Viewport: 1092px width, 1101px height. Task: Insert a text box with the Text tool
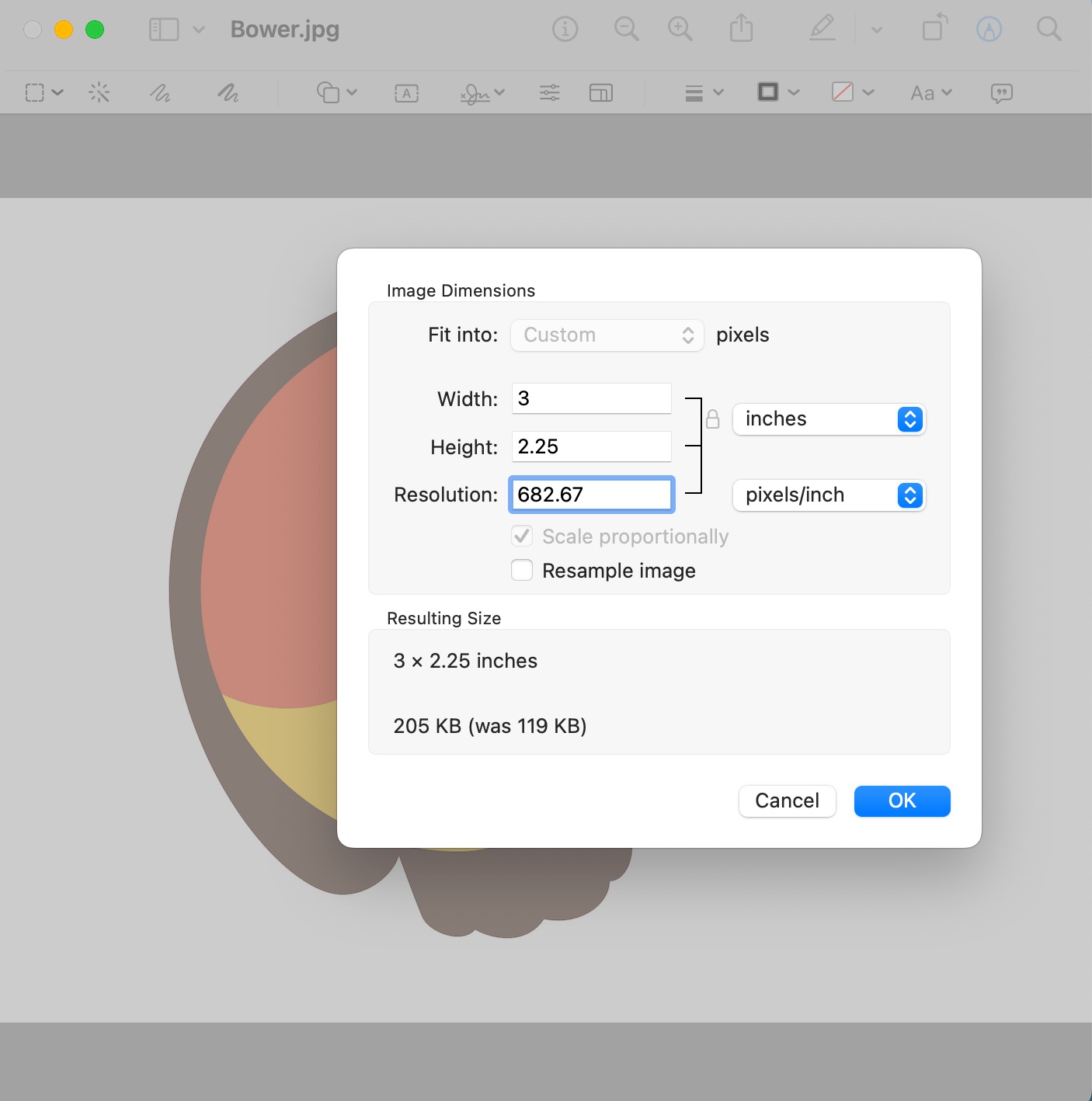coord(406,92)
